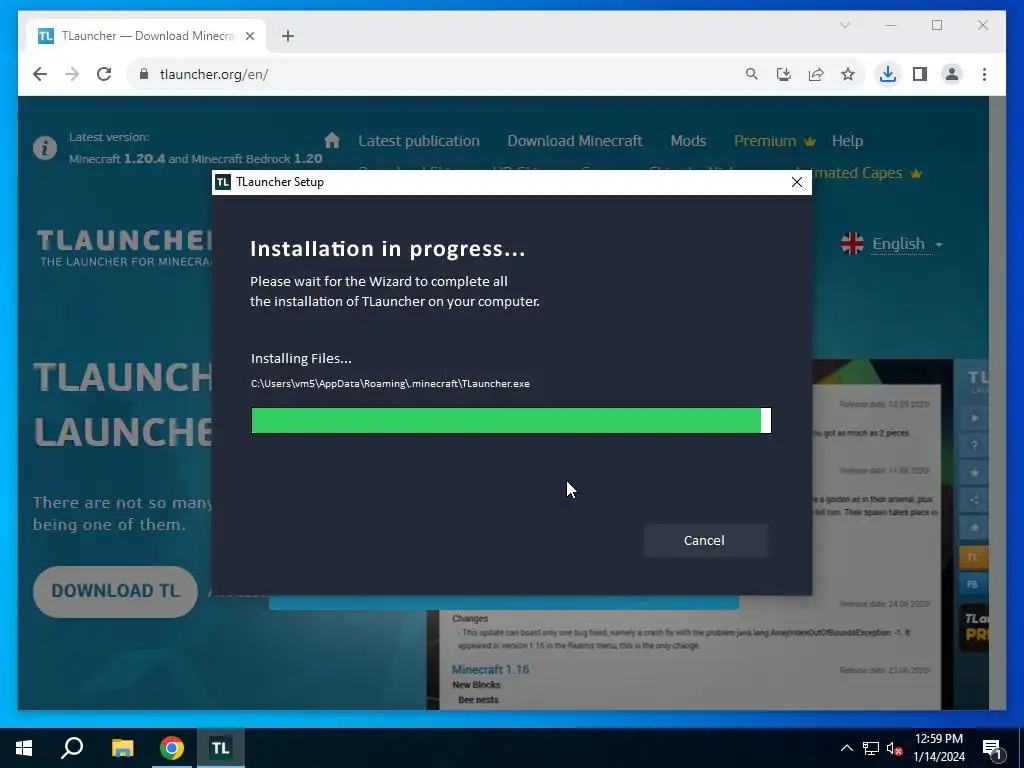Reload the tlauncher.org page
This screenshot has height=768, width=1024.
tap(104, 74)
